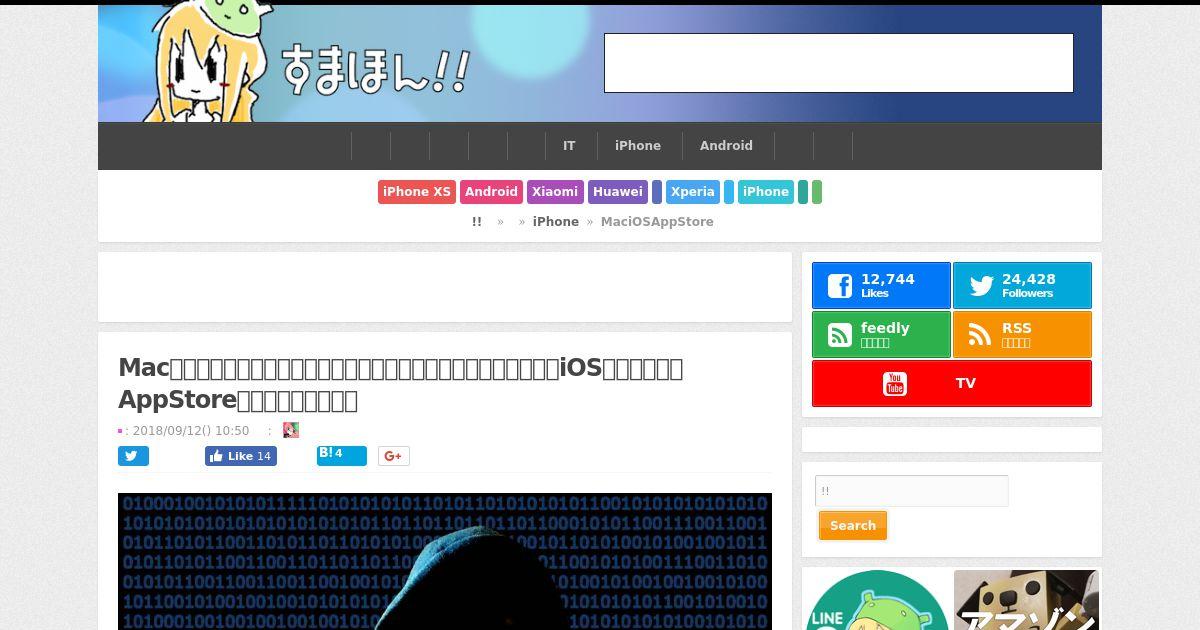This screenshot has width=1200, height=630.
Task: Open the Facebook page with 12,744 likes
Action: pos(881,286)
